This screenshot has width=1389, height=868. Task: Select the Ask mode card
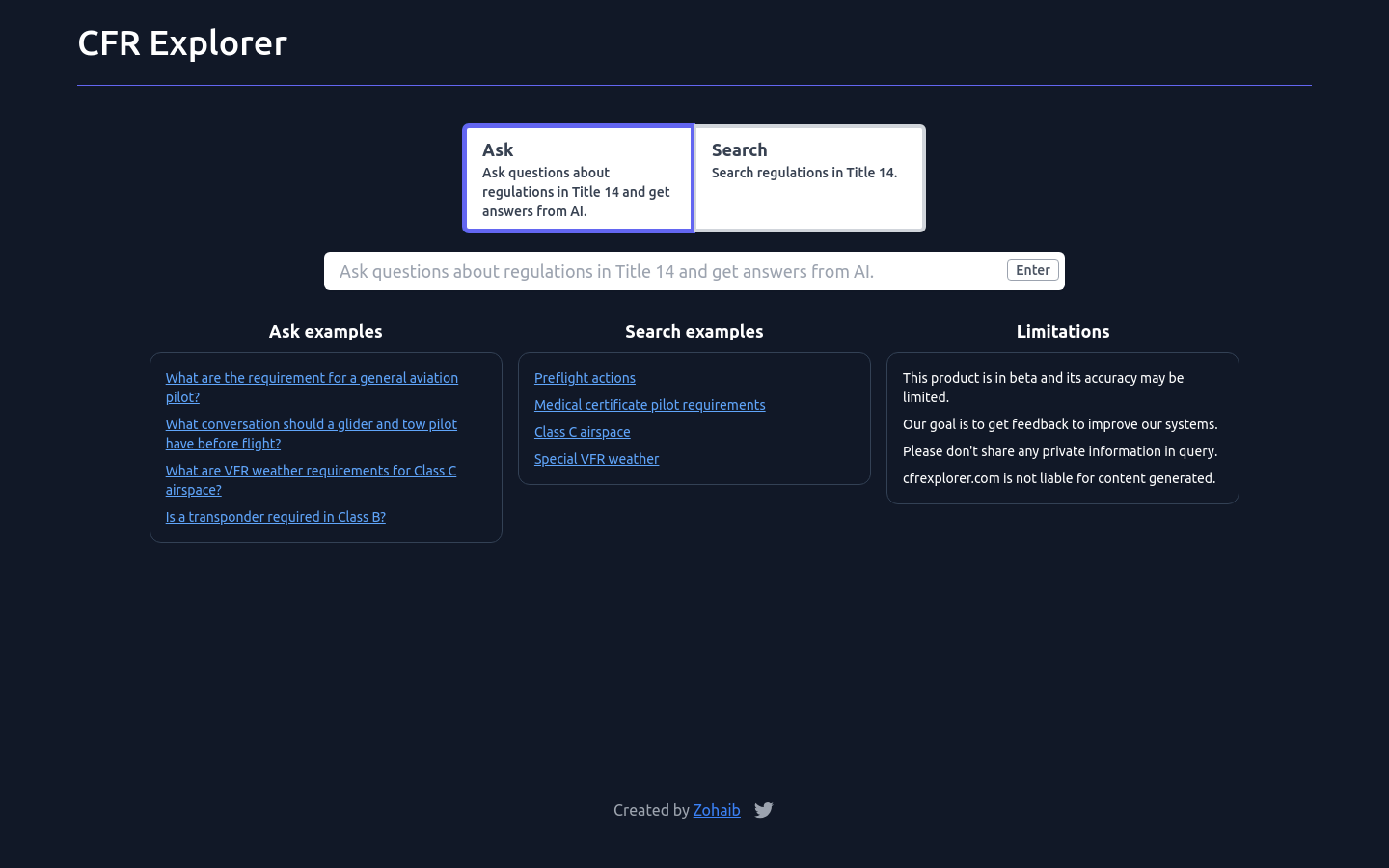point(578,177)
